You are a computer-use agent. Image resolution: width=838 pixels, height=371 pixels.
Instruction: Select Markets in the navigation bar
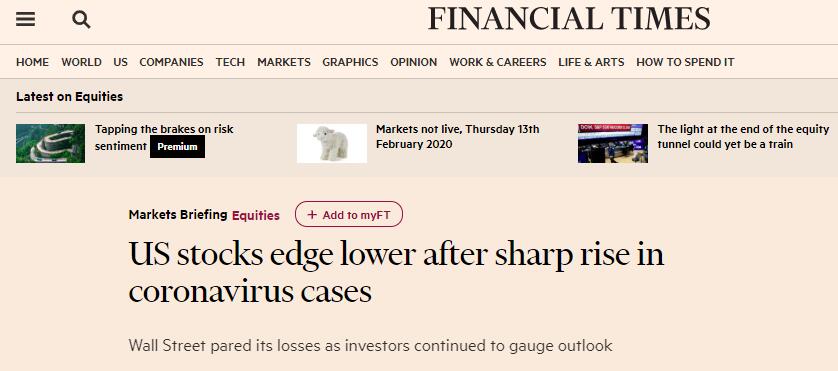point(284,62)
